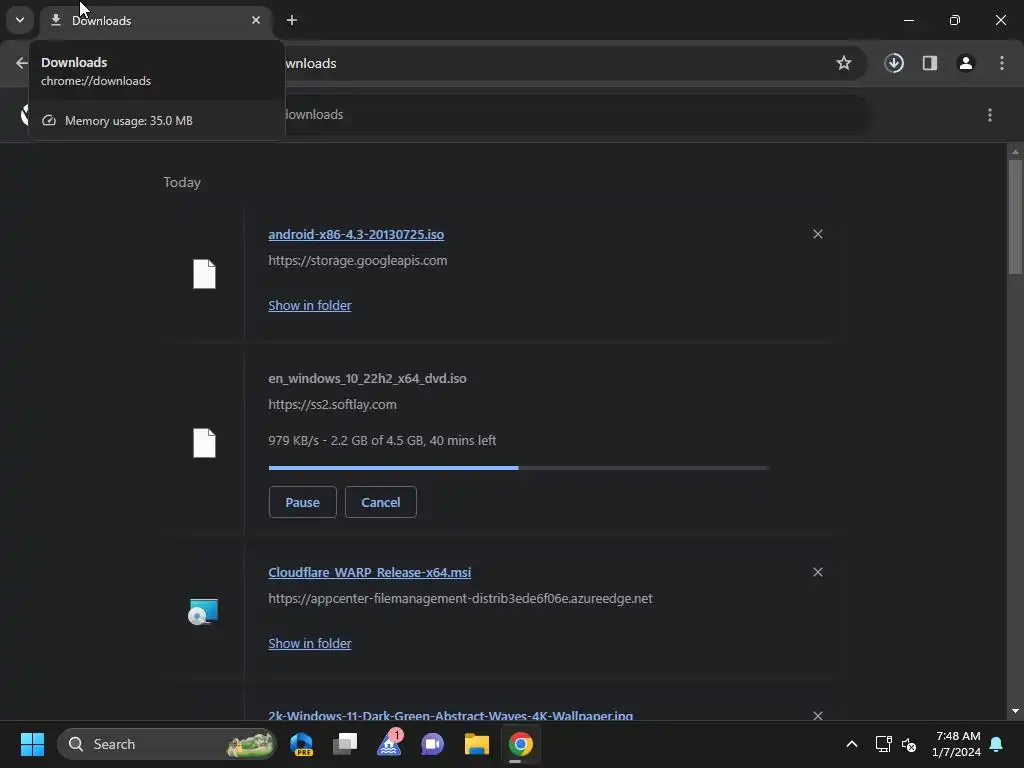Screen dimensions: 1024x768
Task: Open notifications bell icon
Action: [x=997, y=744]
